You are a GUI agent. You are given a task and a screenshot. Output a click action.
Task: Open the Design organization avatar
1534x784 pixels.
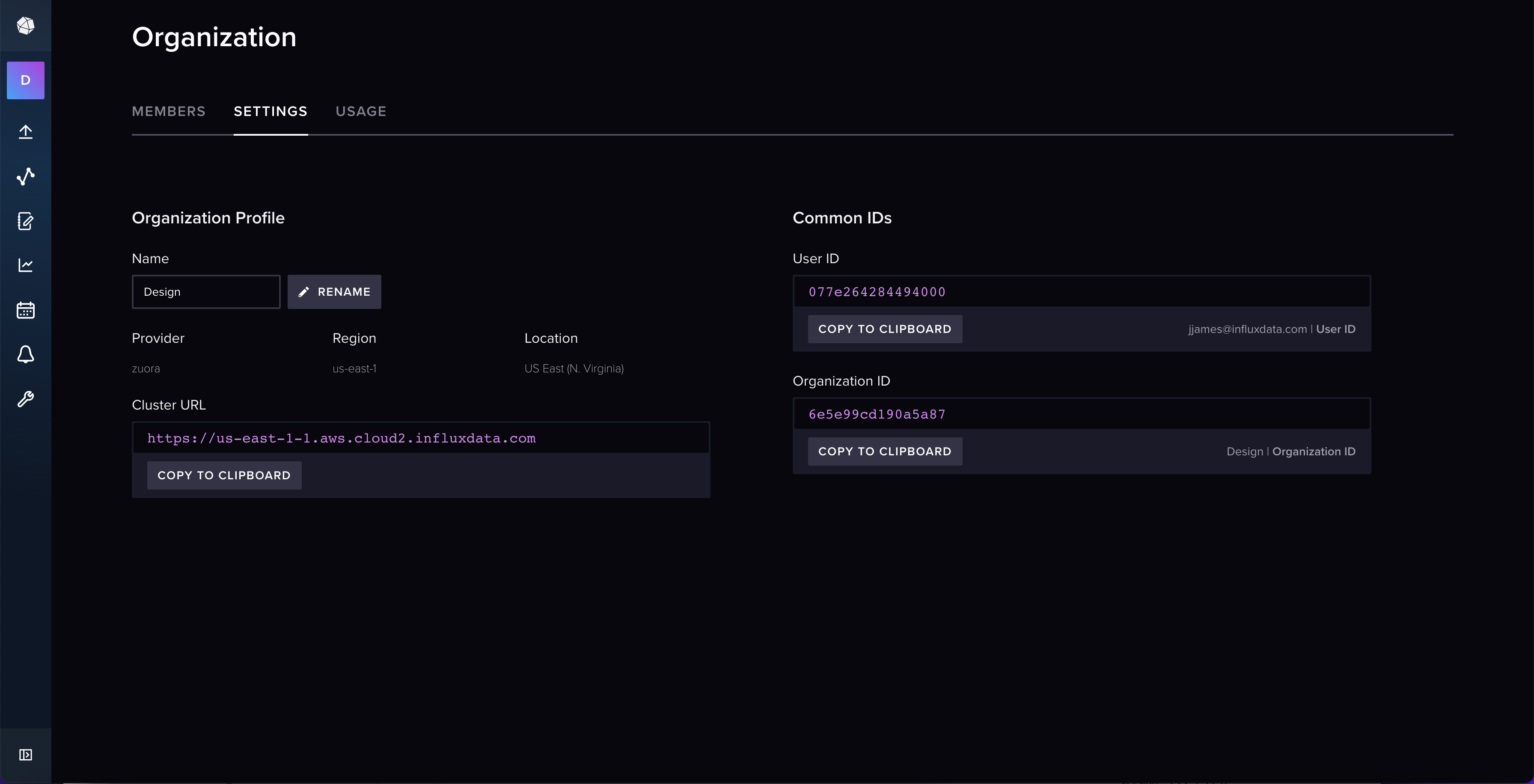point(26,80)
